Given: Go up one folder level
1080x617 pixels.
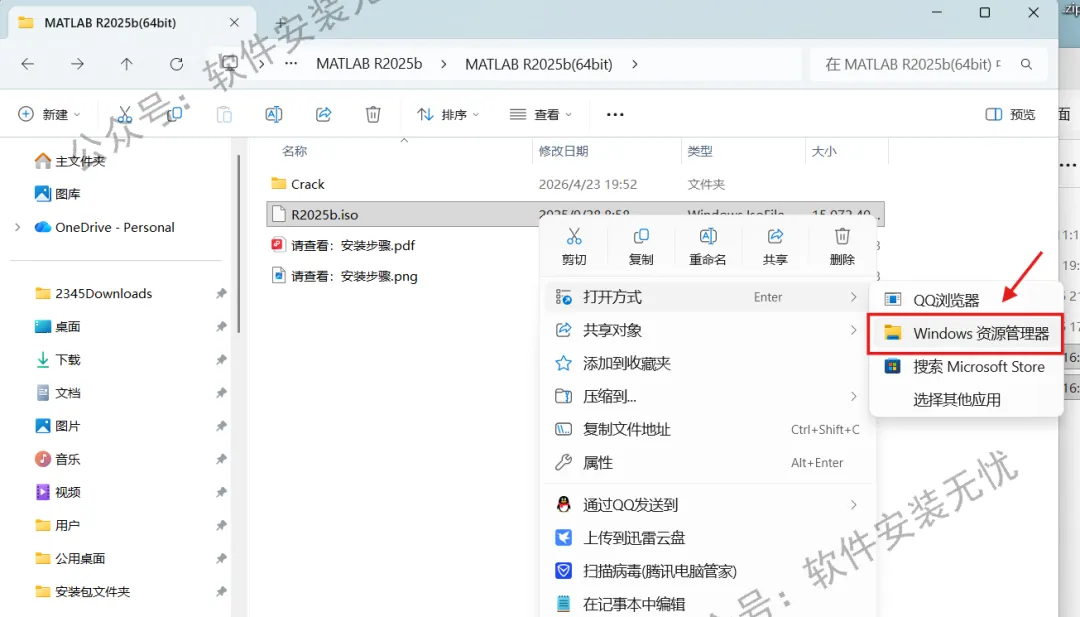Looking at the screenshot, I should coord(127,64).
